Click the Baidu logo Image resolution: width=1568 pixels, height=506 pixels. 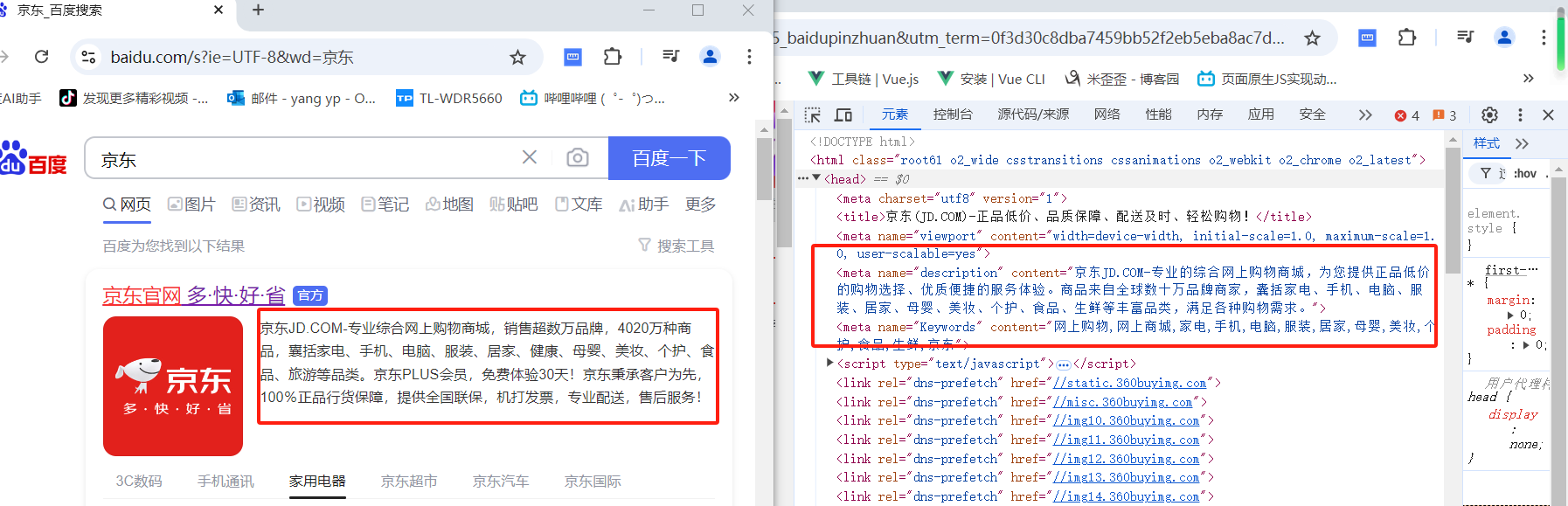pyautogui.click(x=34, y=158)
